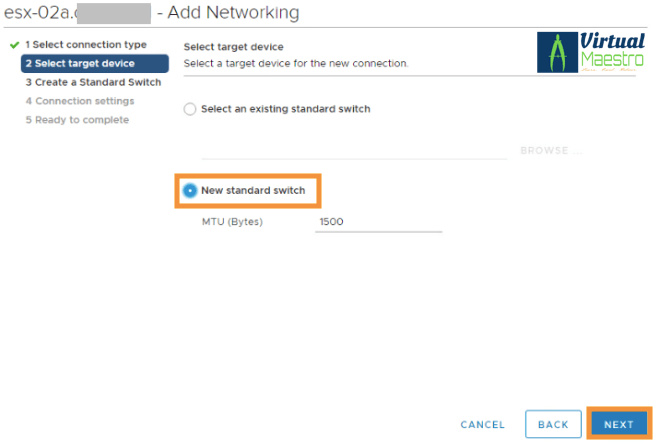This screenshot has height=446, width=659.
Task: Click the existing standard switch name field
Action: coord(355,150)
